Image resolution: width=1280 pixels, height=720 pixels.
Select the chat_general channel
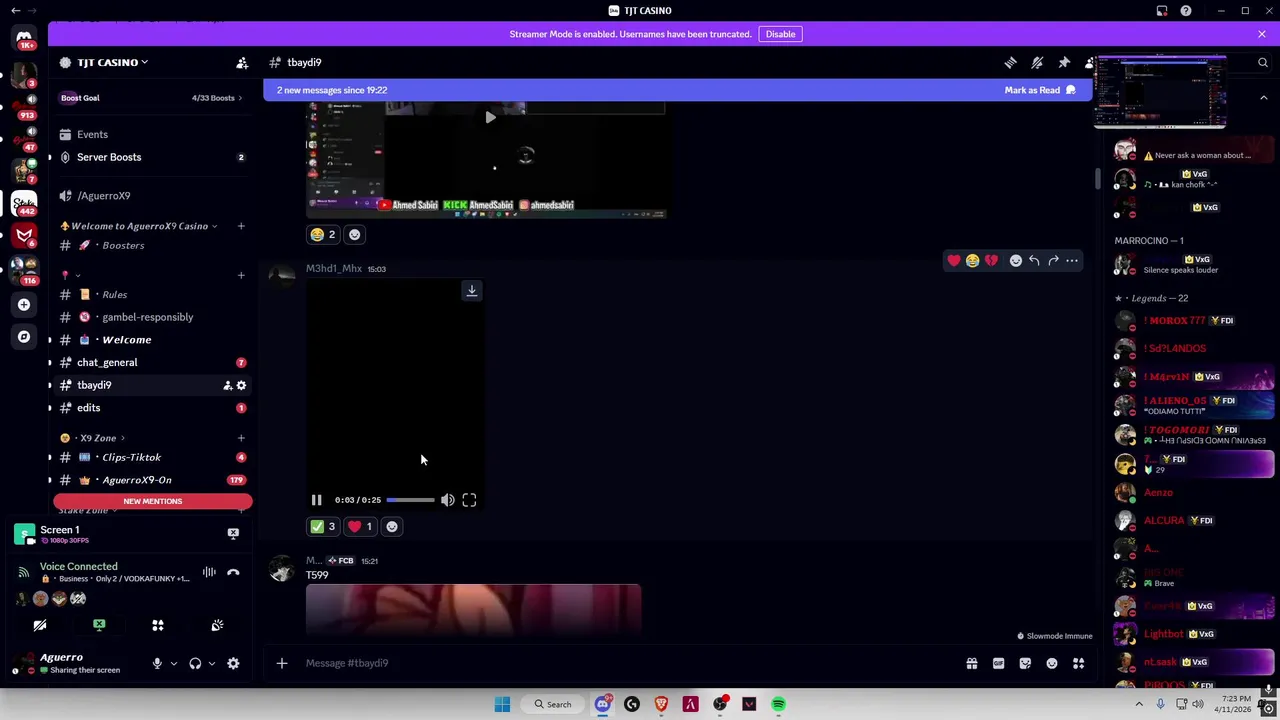pos(151,362)
